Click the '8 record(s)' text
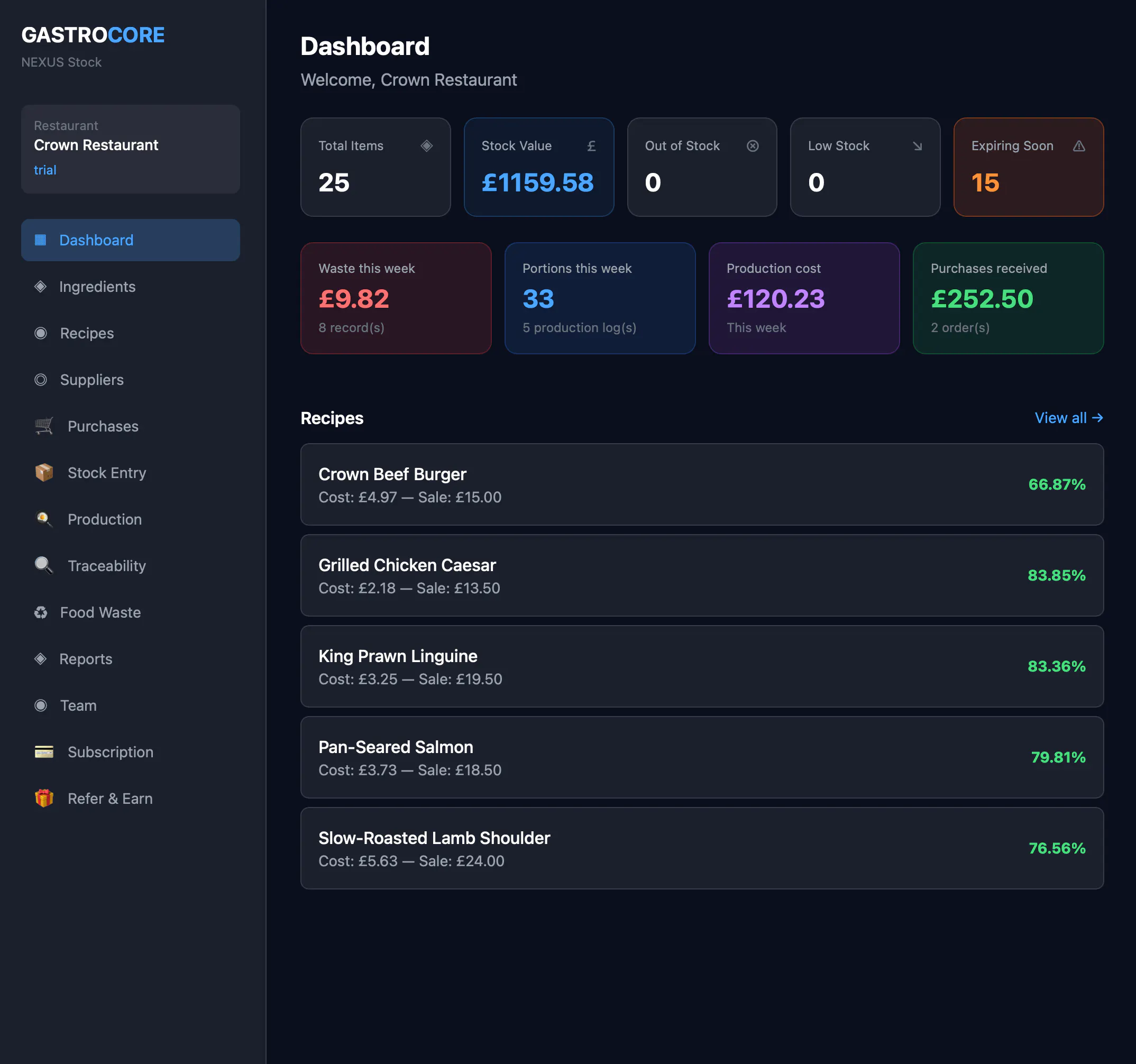This screenshot has width=1136, height=1064. [x=351, y=327]
